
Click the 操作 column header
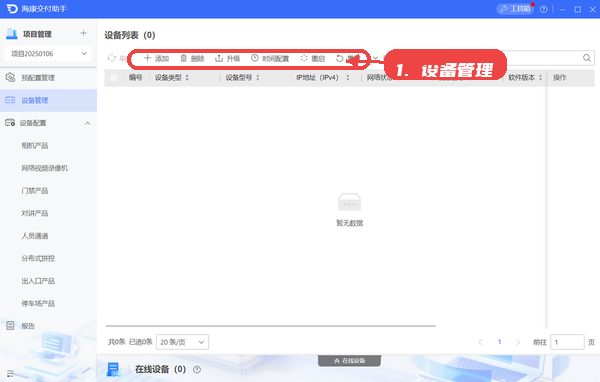click(x=559, y=78)
